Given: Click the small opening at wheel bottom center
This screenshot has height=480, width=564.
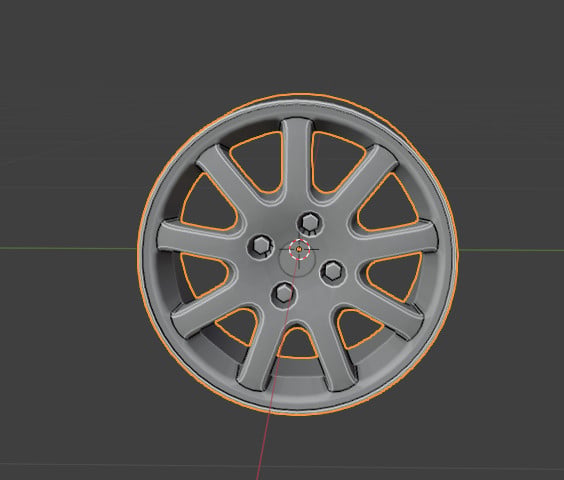Looking at the screenshot, I should tap(297, 345).
